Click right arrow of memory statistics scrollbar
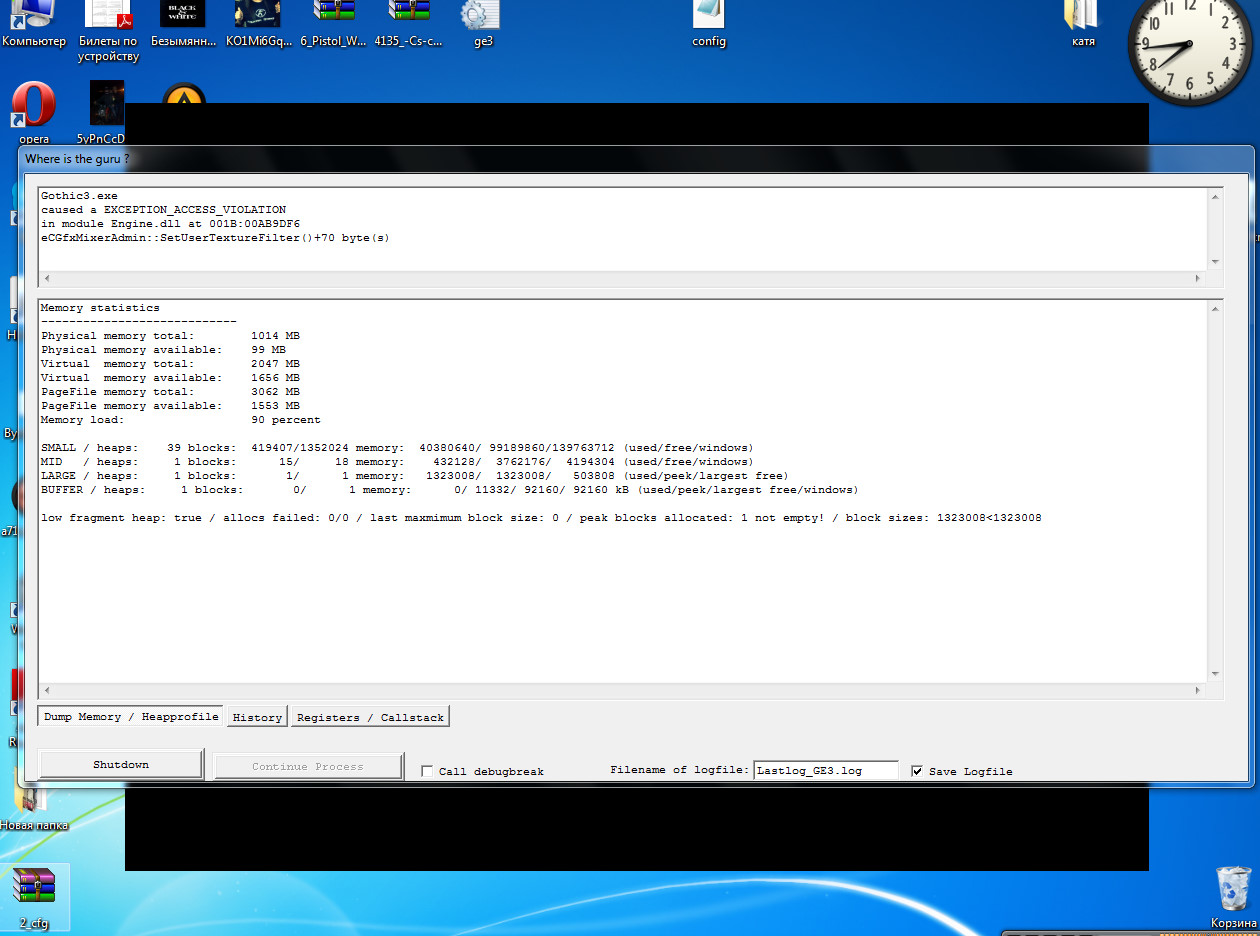This screenshot has height=936, width=1260. (x=1200, y=690)
